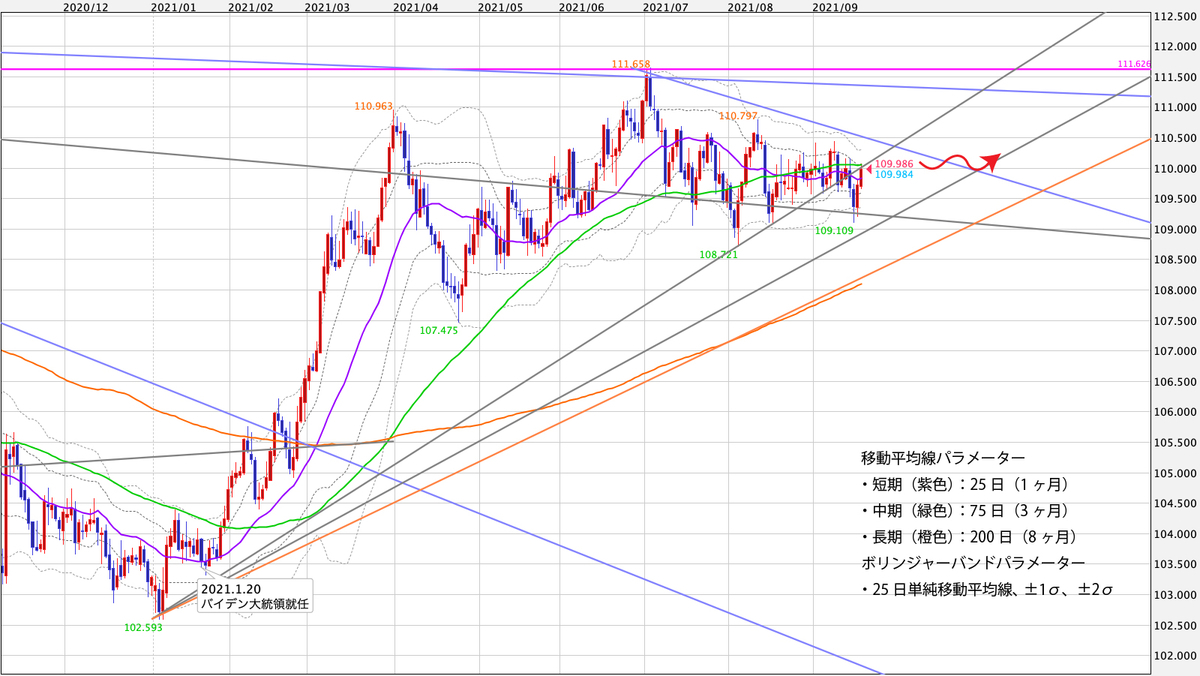Click the ボリンジャーバンドパラメーター heading
The width and height of the screenshot is (1200, 676).
click(x=973, y=563)
